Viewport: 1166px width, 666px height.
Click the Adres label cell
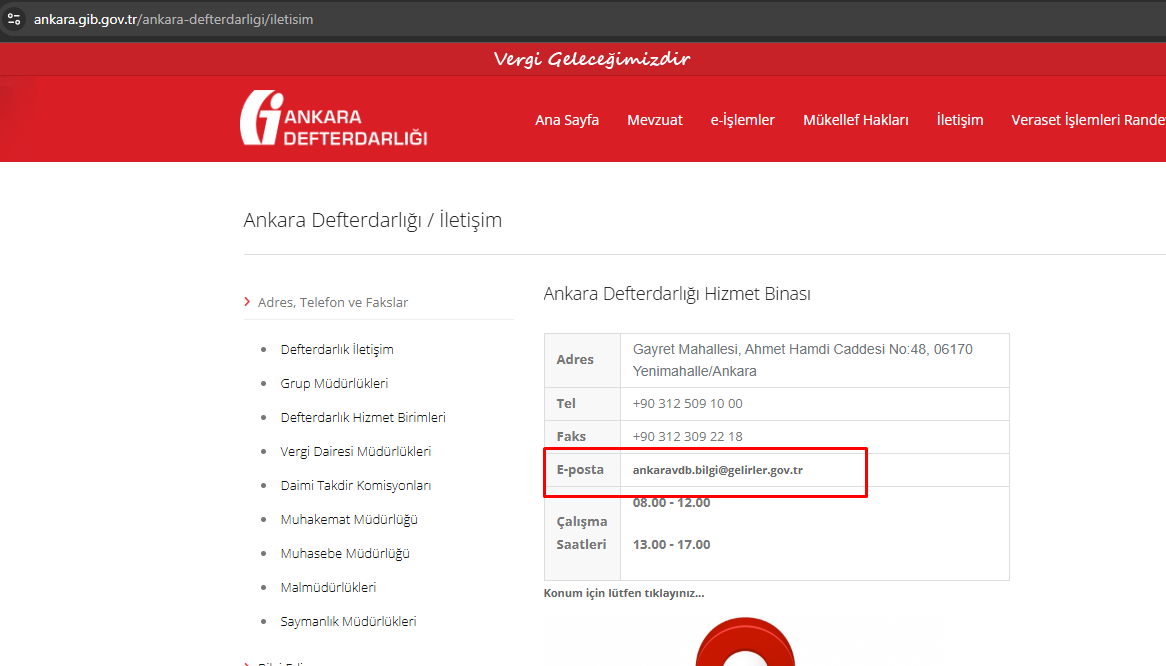582,360
